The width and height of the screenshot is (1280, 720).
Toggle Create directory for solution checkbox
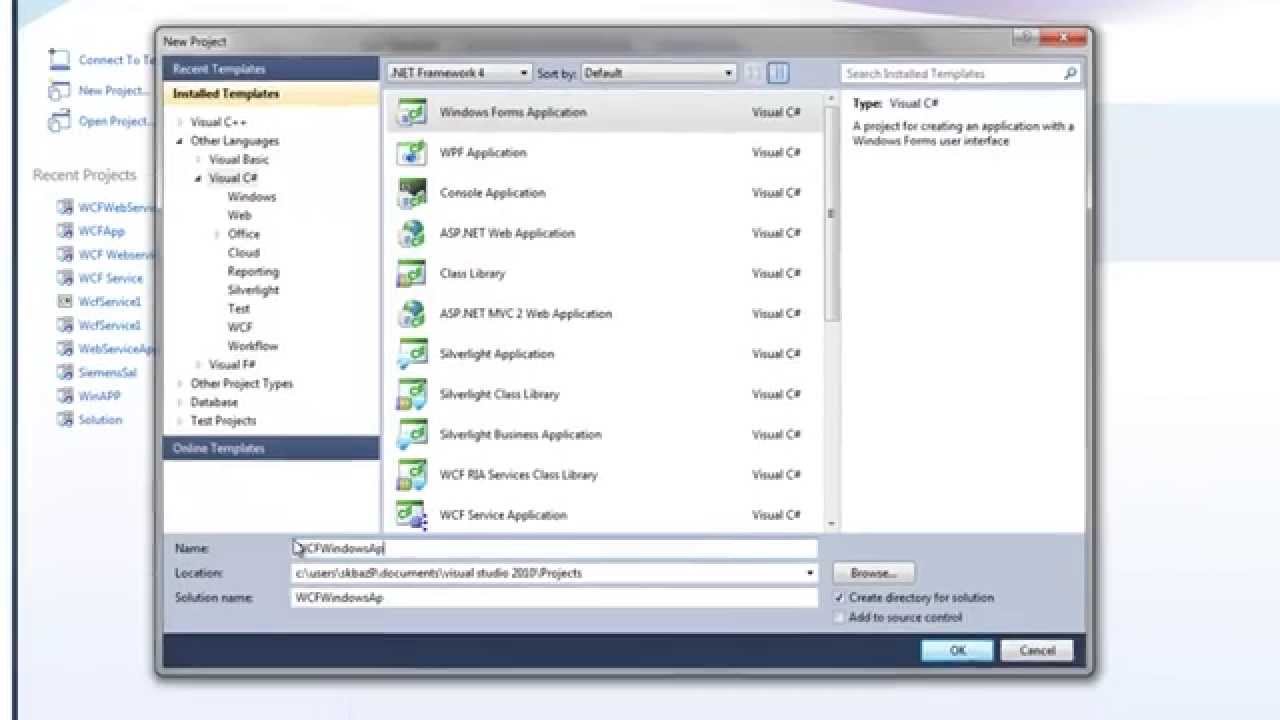click(x=839, y=597)
